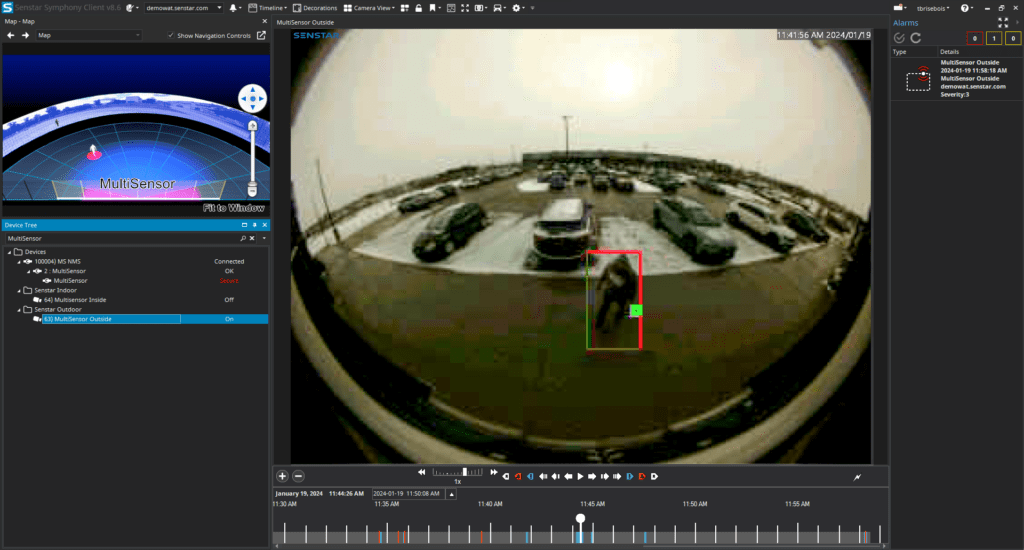Collapse the Senstar Indoor folder
This screenshot has width=1024, height=550.
[x=21, y=290]
